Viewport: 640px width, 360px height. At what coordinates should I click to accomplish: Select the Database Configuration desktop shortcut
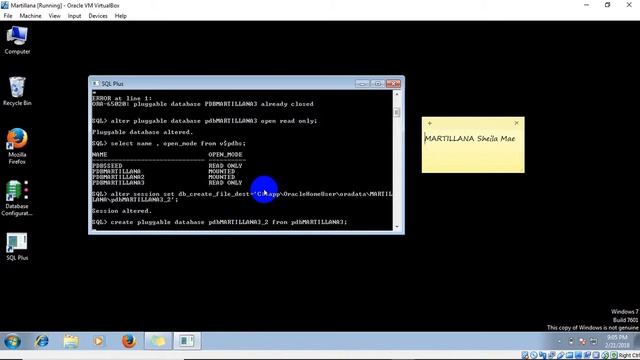(x=17, y=198)
